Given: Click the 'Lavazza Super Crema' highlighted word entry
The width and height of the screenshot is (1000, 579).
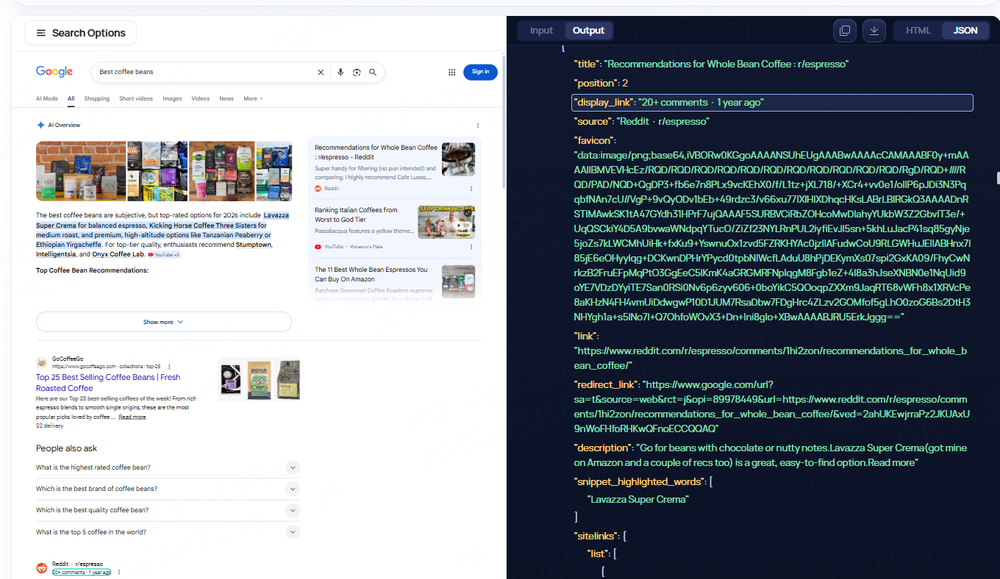Looking at the screenshot, I should 638,499.
